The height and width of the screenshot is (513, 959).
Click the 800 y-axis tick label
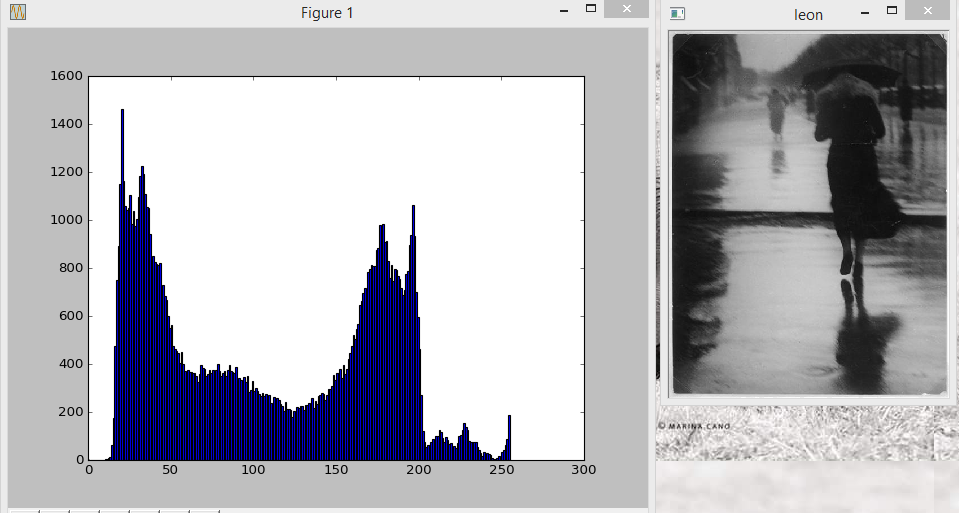70,268
